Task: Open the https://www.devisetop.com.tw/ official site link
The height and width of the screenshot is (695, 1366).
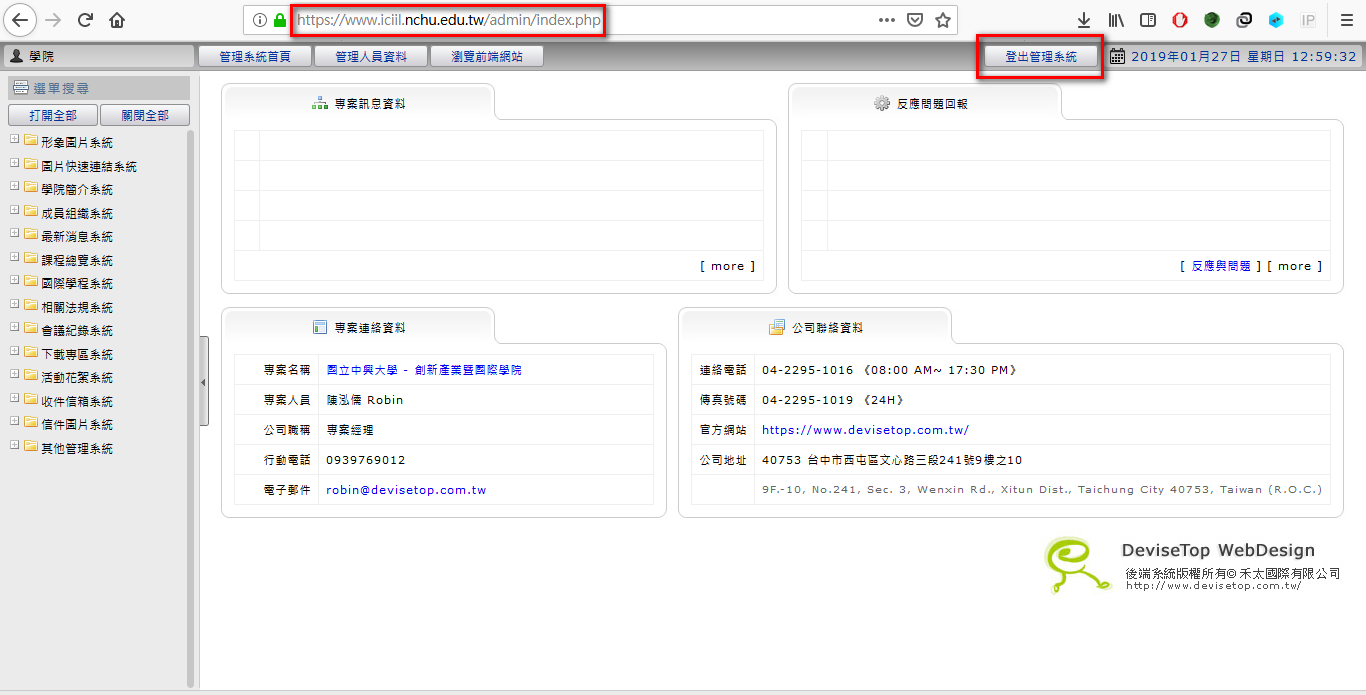Action: pos(865,430)
